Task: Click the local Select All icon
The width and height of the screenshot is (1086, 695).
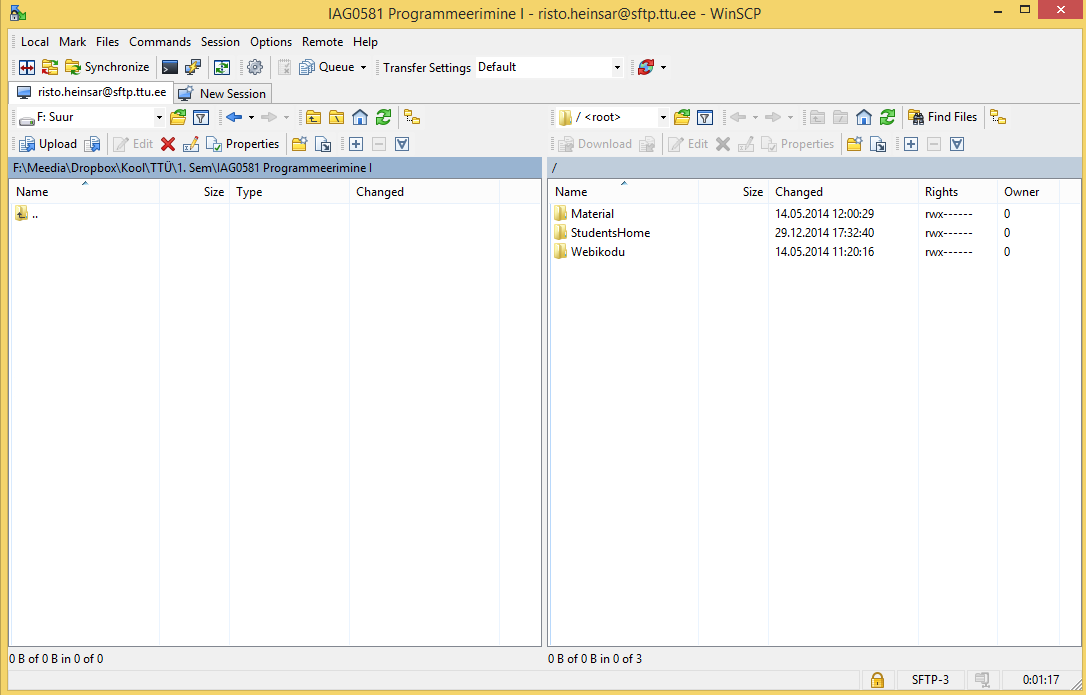Action: [402, 143]
